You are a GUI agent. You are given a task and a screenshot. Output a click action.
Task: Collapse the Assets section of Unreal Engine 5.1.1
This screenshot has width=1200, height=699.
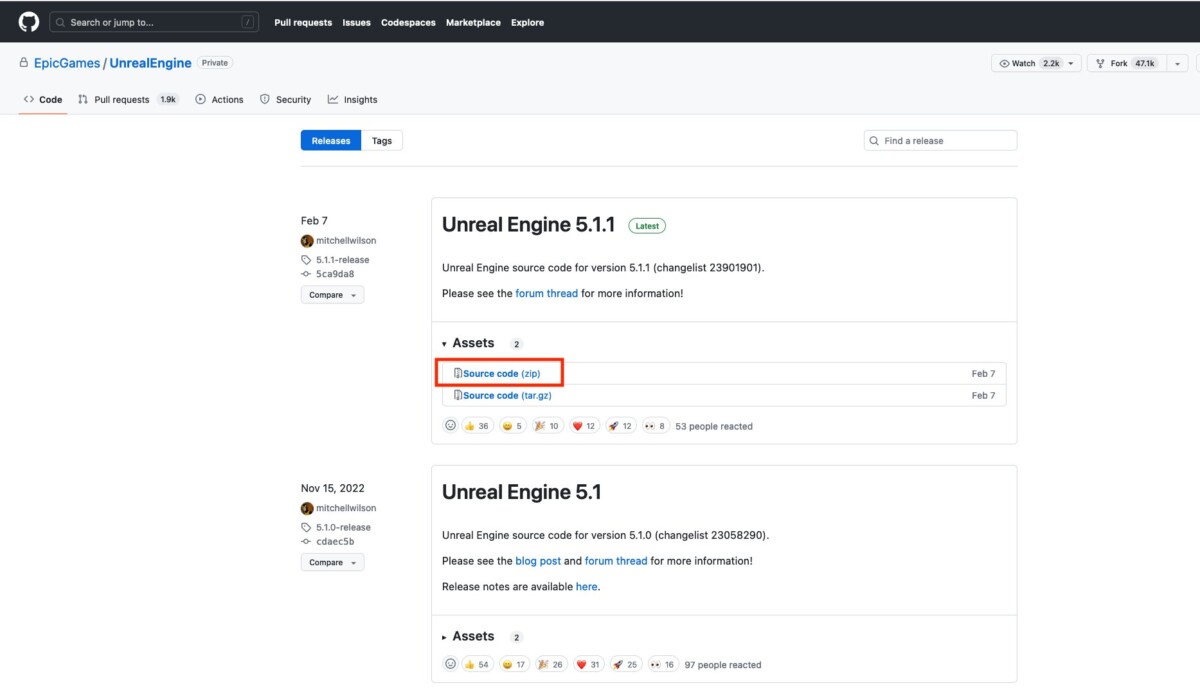(473, 343)
